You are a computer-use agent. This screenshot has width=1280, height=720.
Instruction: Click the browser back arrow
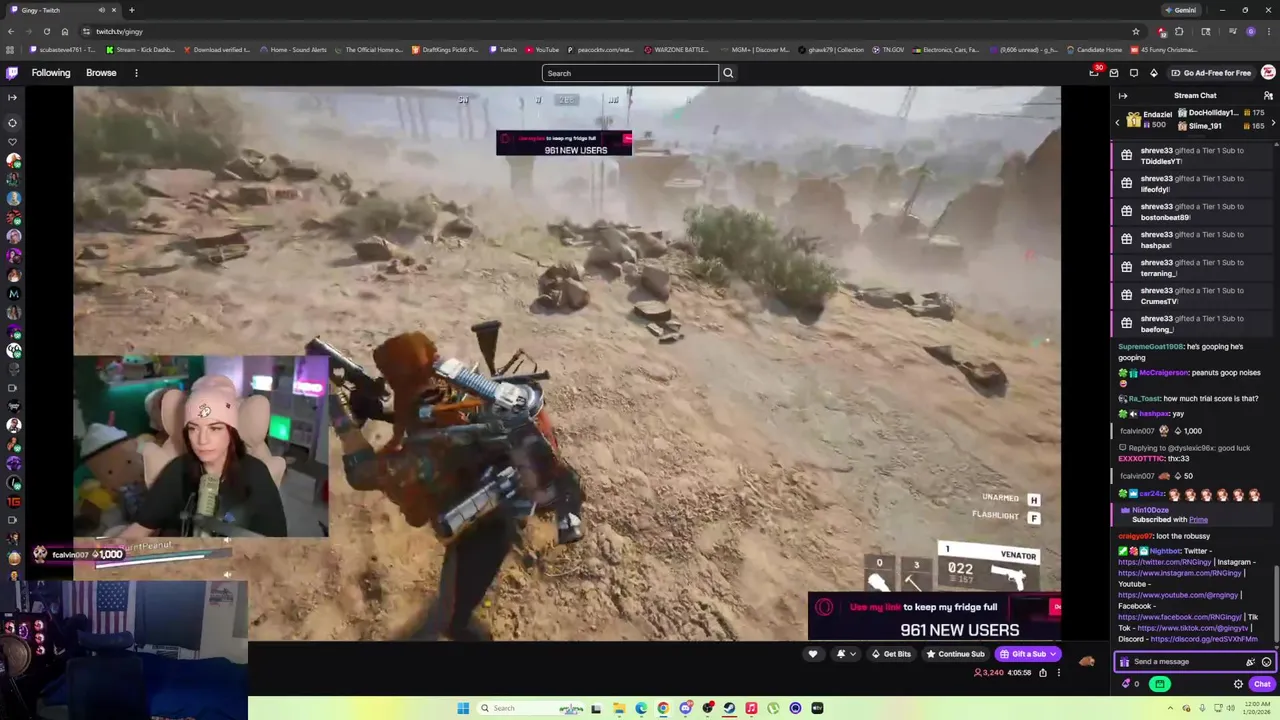(11, 31)
